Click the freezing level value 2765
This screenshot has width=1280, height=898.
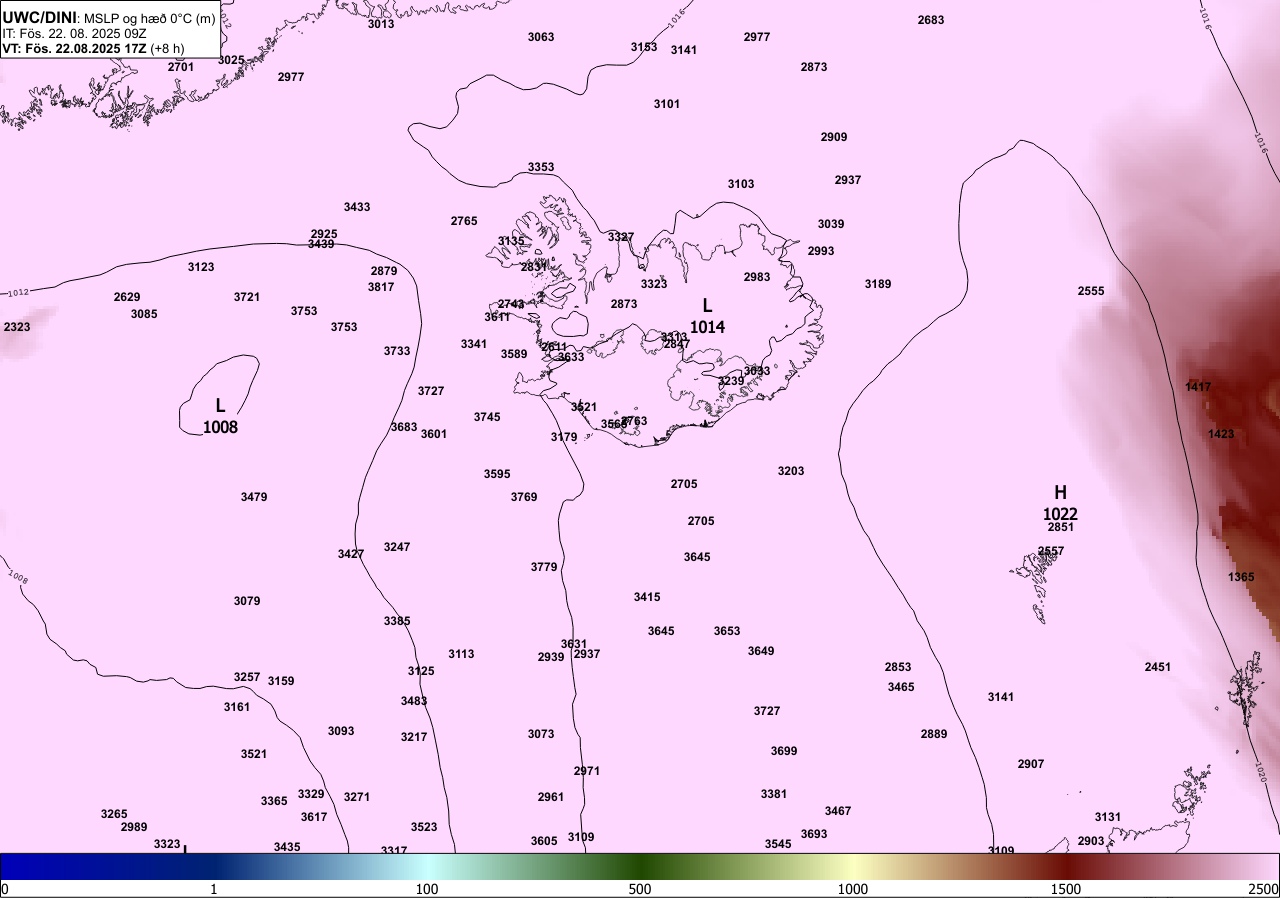click(464, 221)
